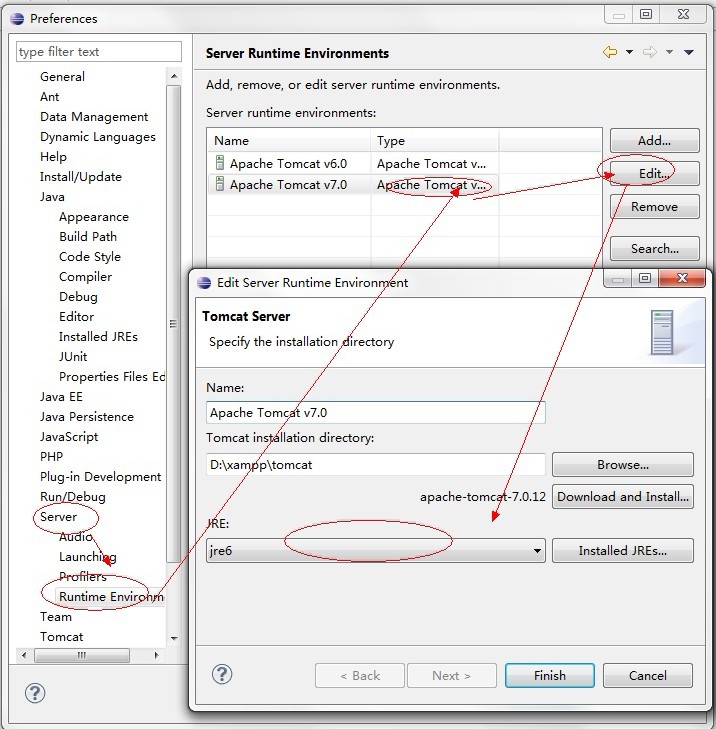Click the server Name input field
The width and height of the screenshot is (716, 729).
pos(376,412)
